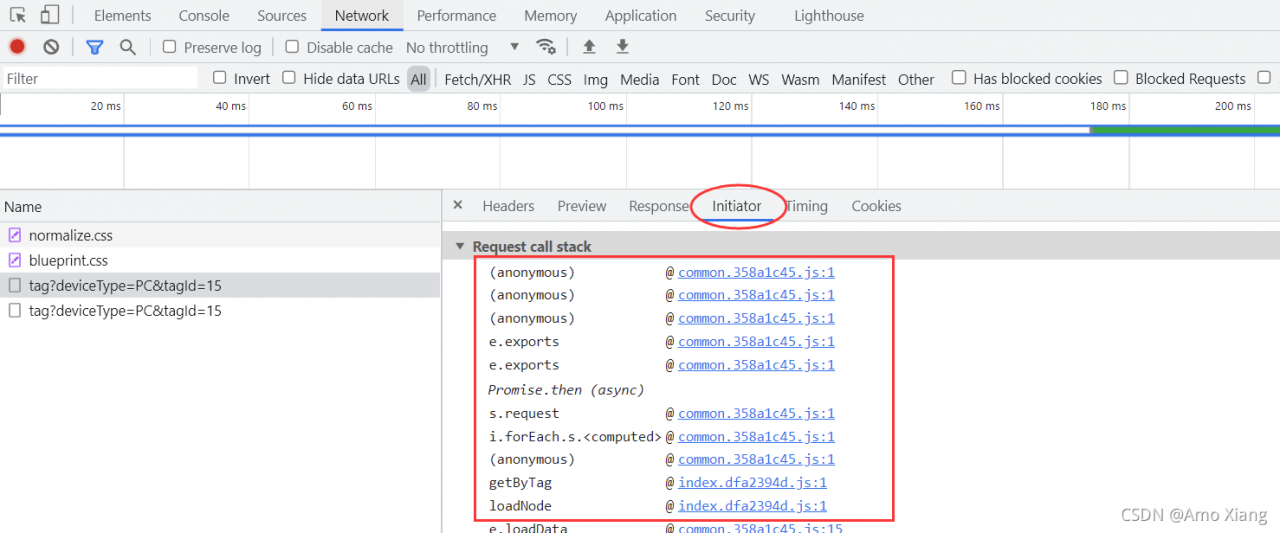Viewport: 1280px width, 533px height.
Task: Open network search with magnifier icon
Action: [x=128, y=47]
